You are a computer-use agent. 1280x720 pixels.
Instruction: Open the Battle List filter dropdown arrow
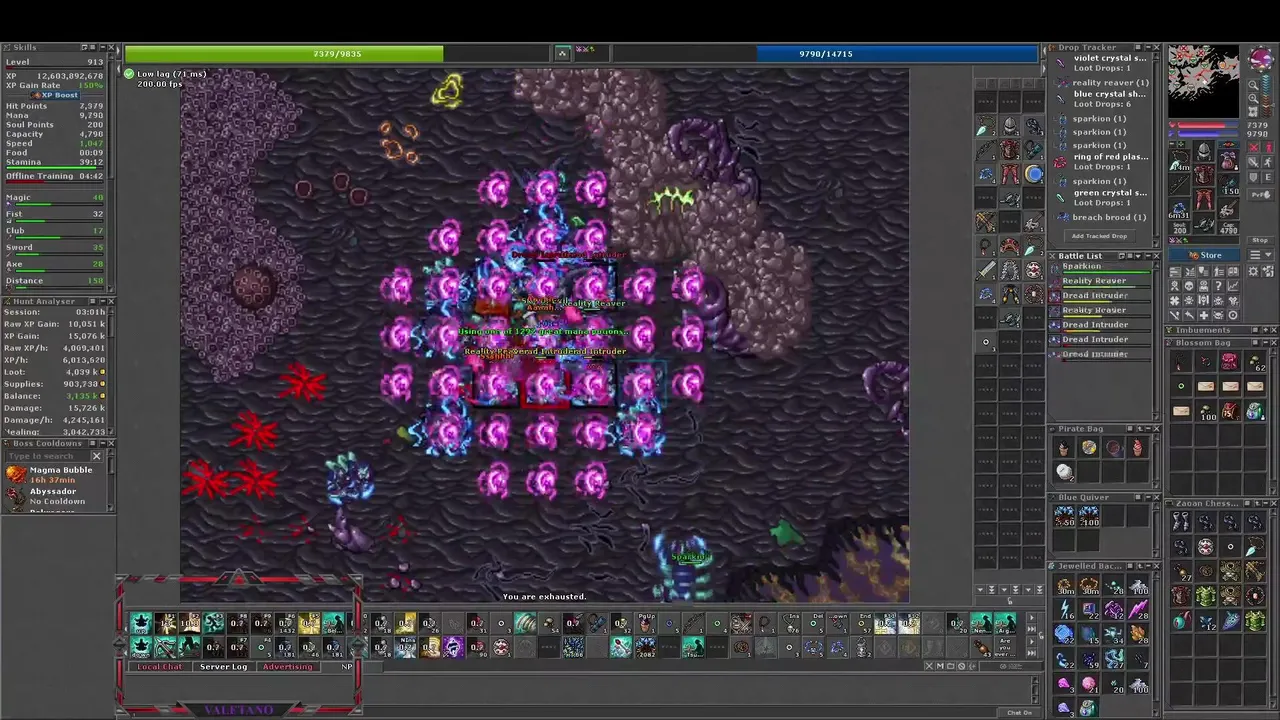[1138, 256]
